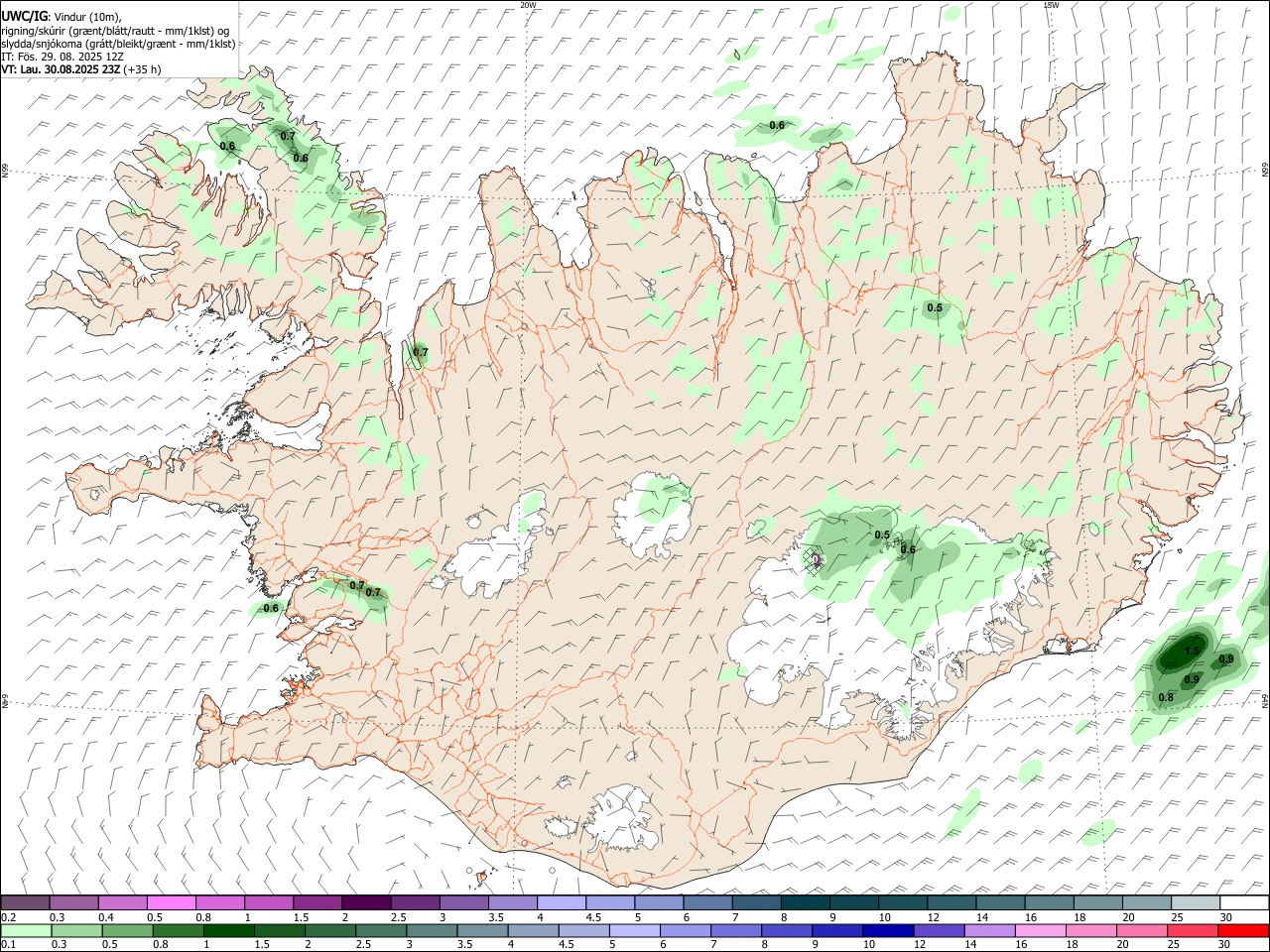Click the '0.5' label in northeast Iceland
This screenshot has width=1270, height=952.
(x=935, y=307)
